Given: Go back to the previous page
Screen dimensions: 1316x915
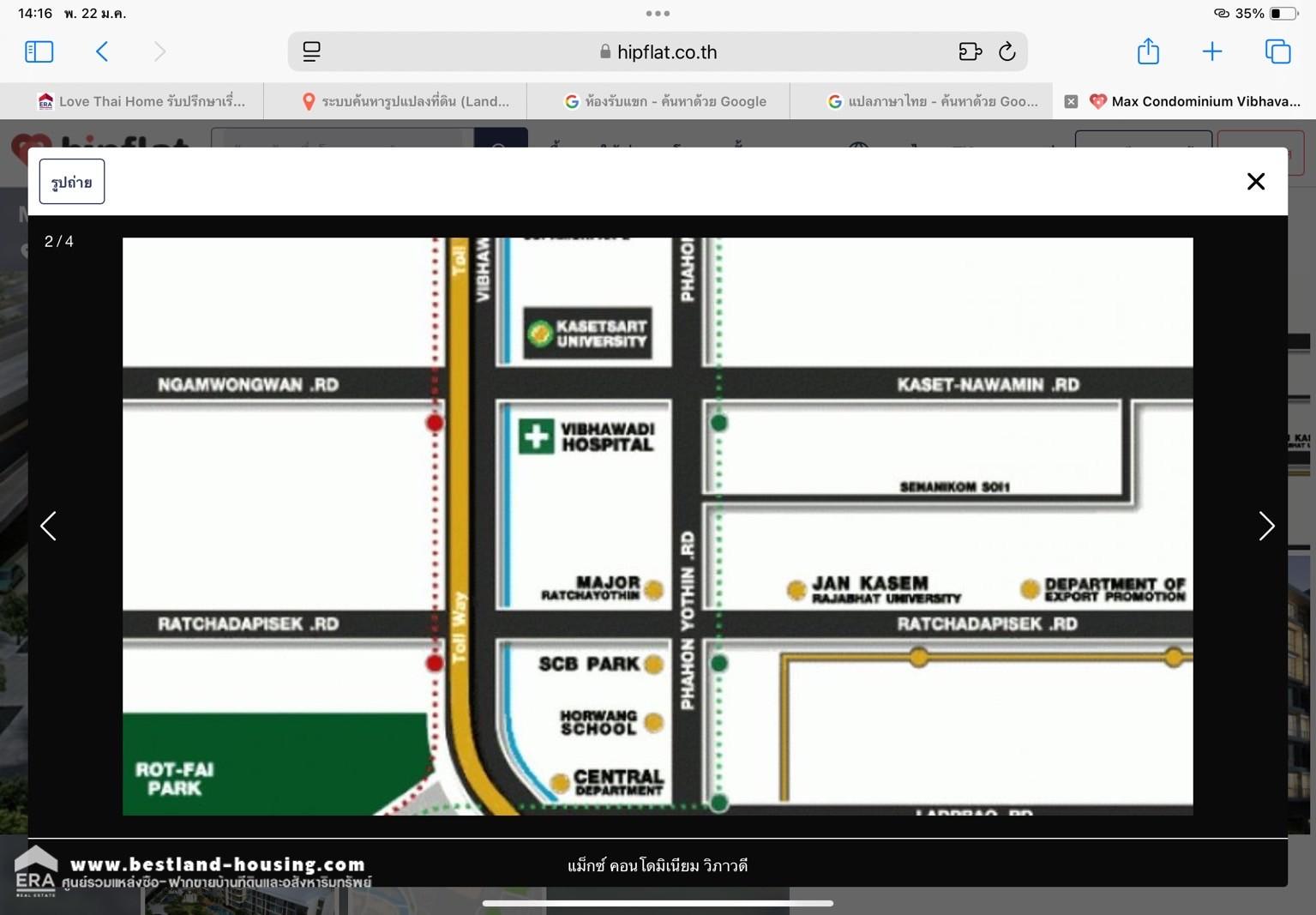Looking at the screenshot, I should pos(102,51).
